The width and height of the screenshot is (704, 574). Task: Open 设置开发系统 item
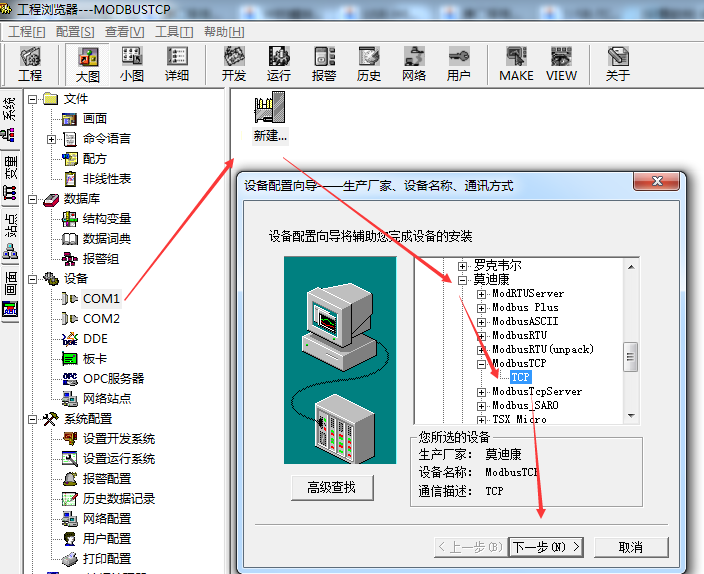click(x=119, y=439)
